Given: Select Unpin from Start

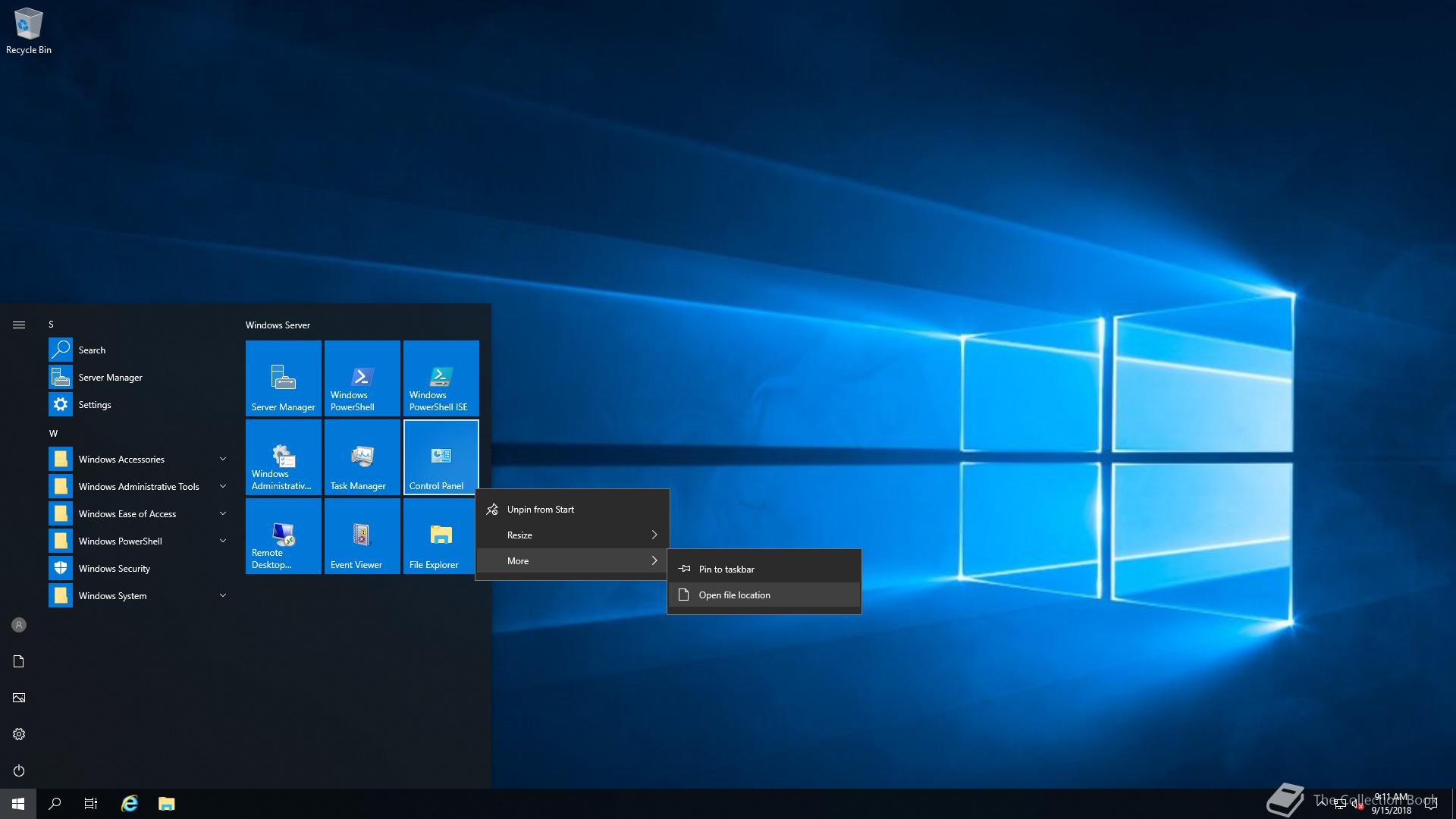Looking at the screenshot, I should pos(573,509).
